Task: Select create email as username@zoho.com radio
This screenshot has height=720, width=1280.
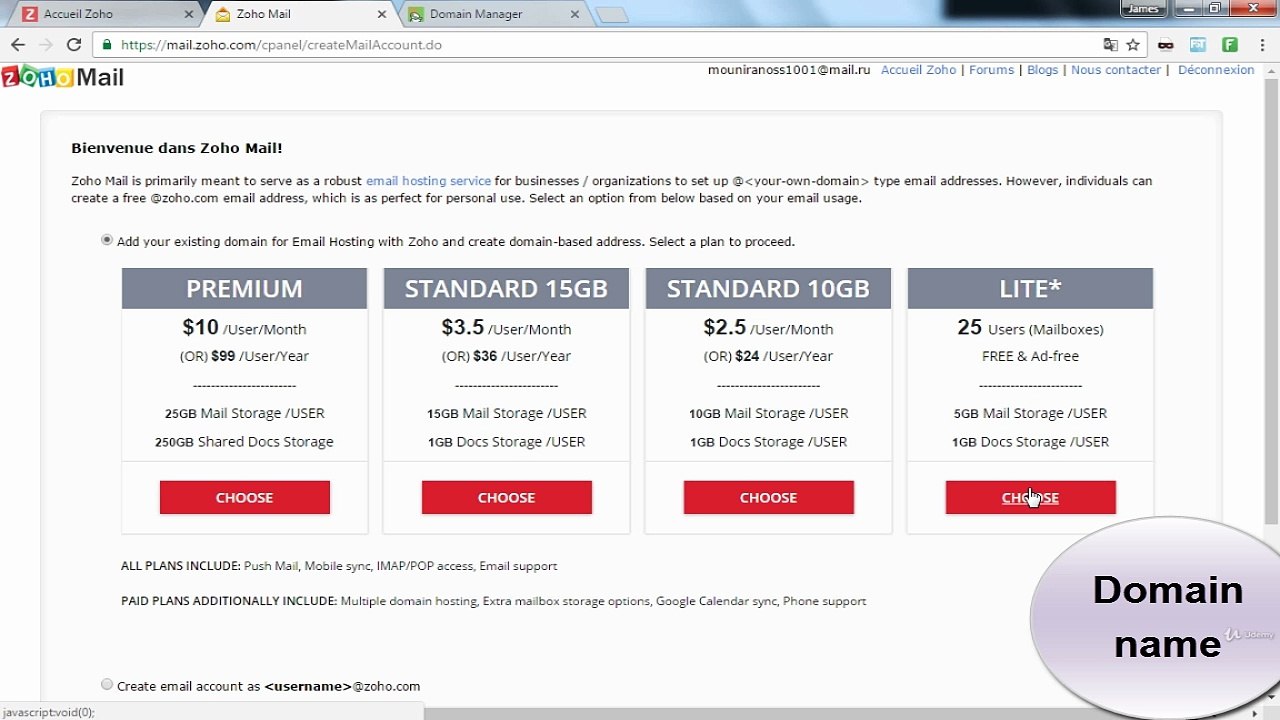Action: click(x=107, y=684)
